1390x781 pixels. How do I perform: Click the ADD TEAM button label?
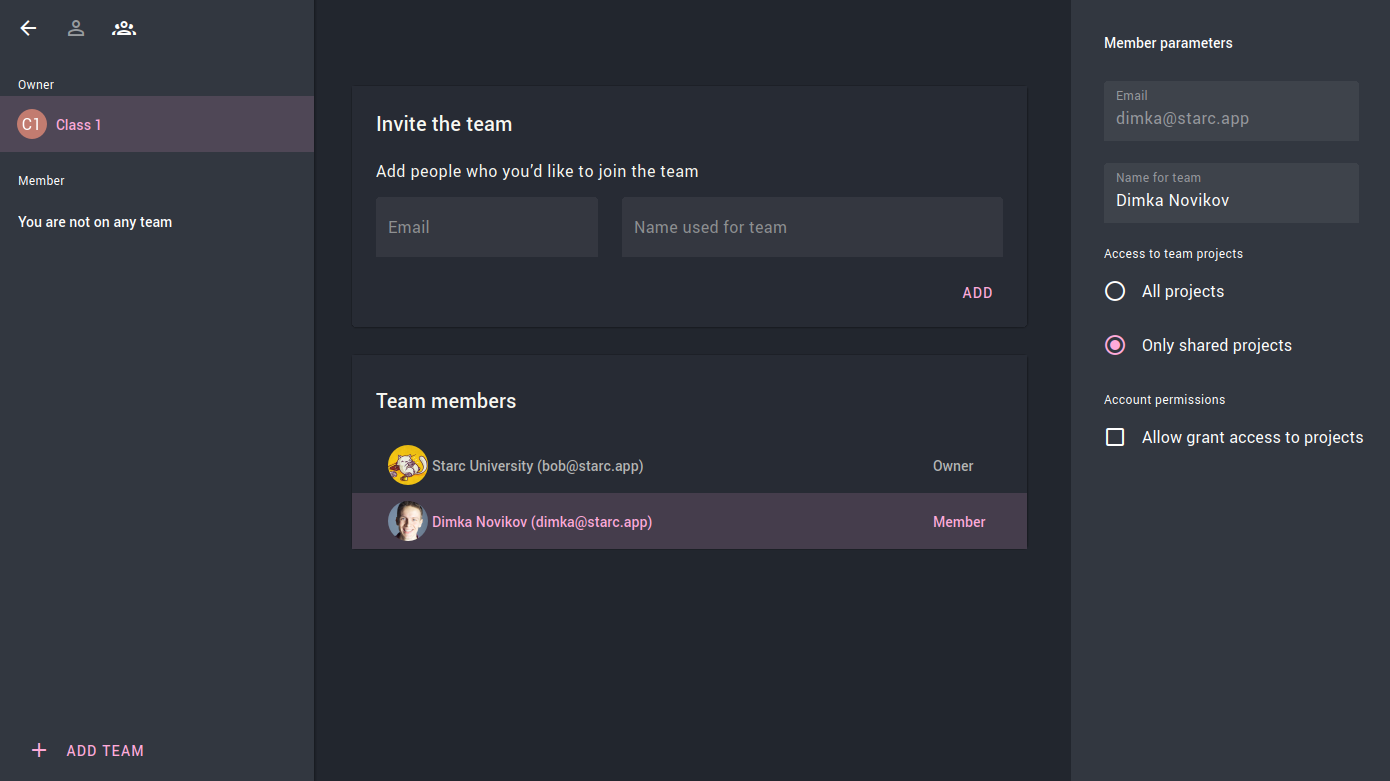pos(105,750)
